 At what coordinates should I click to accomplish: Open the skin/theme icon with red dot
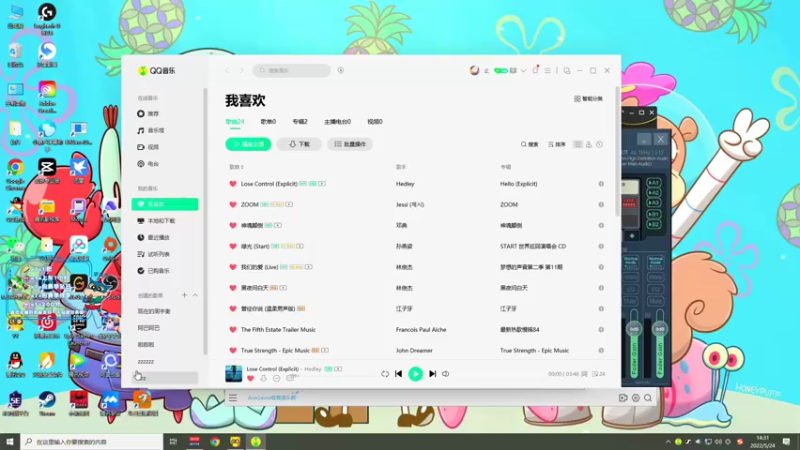click(535, 70)
